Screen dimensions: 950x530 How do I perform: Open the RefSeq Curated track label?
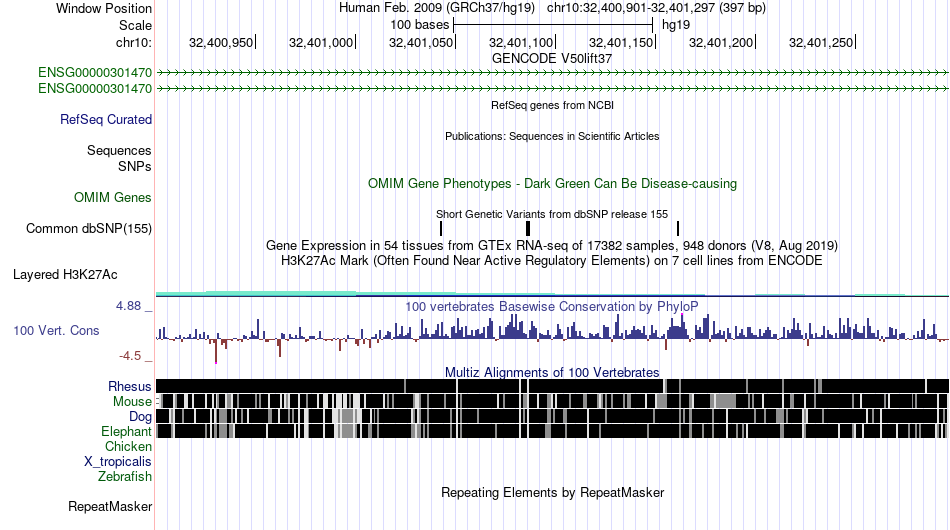coord(106,119)
